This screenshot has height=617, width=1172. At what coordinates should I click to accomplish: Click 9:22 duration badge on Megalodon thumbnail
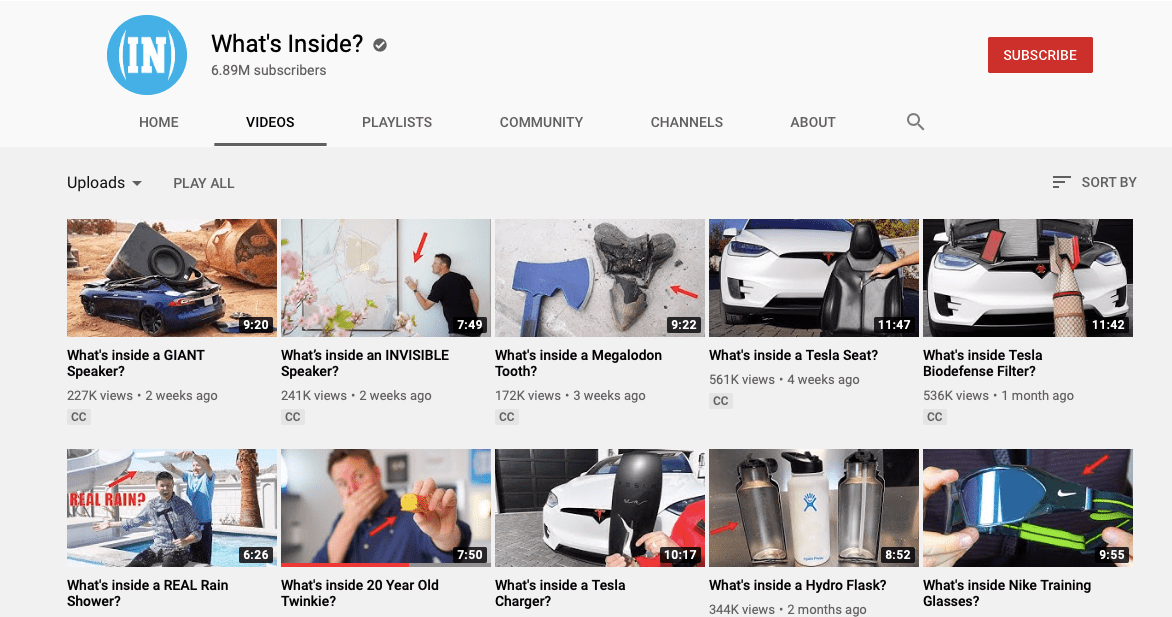(x=684, y=325)
